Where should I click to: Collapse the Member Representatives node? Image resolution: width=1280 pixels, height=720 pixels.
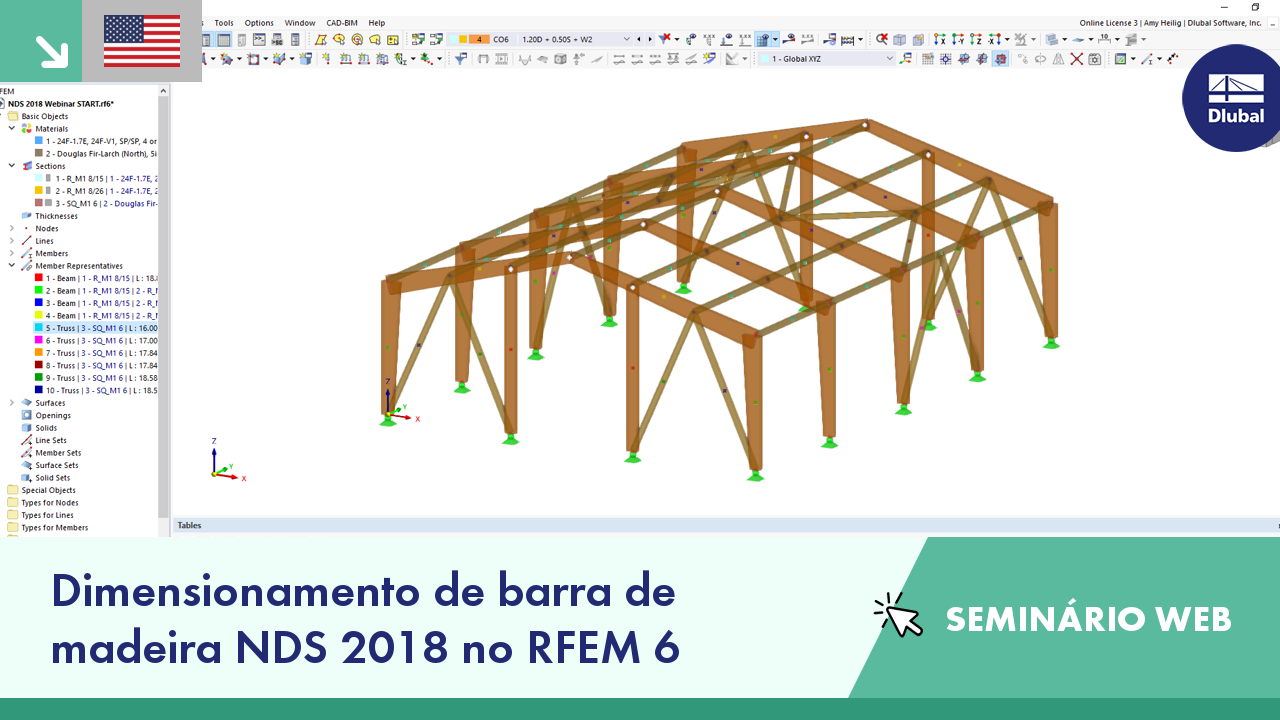(x=12, y=266)
